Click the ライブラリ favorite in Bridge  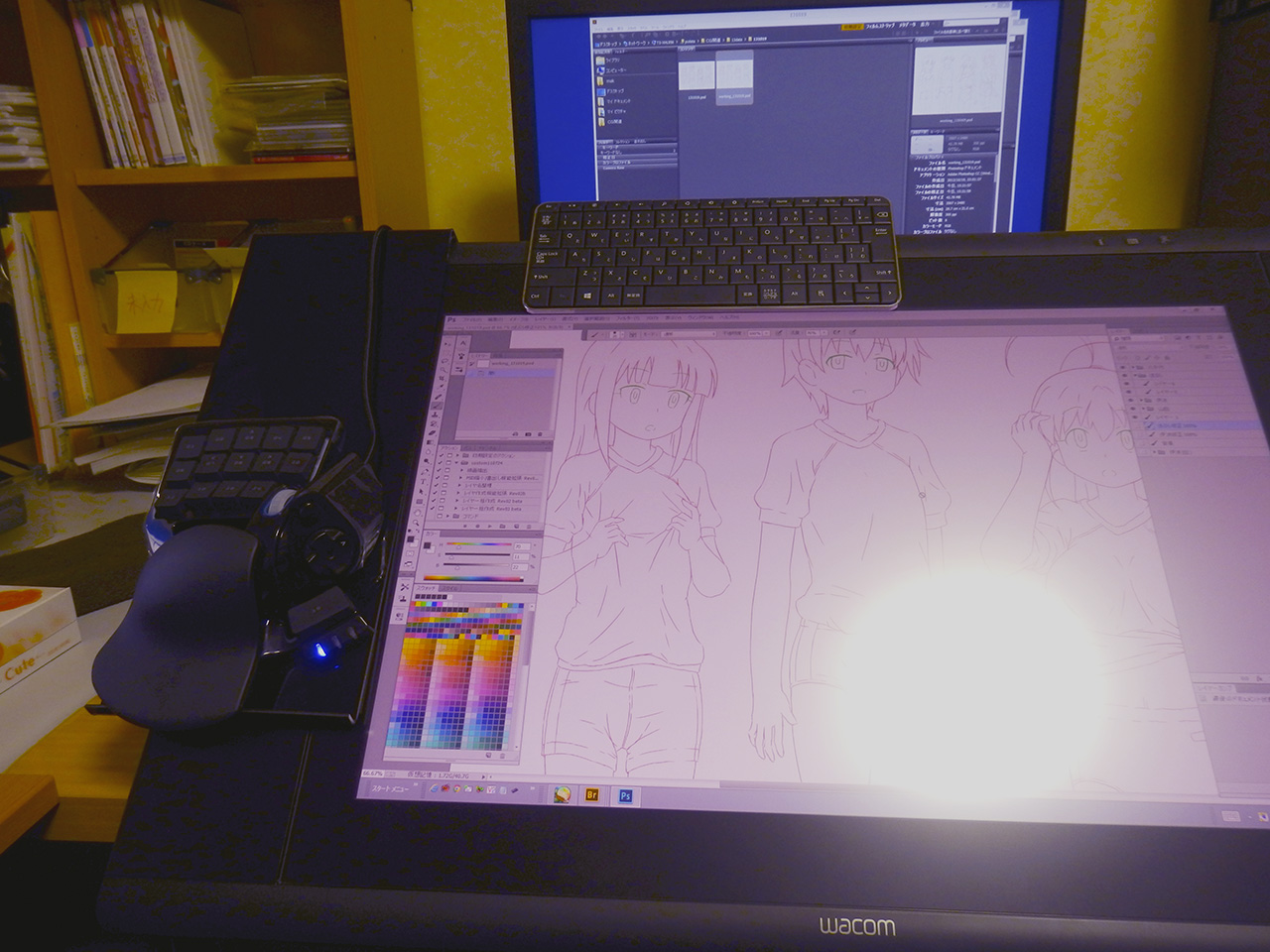(612, 60)
